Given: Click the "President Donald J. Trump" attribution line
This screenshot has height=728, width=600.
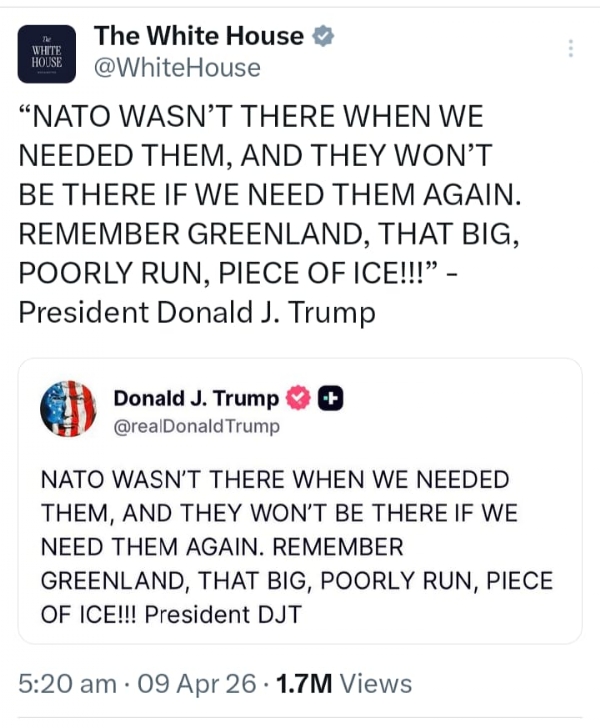Looking at the screenshot, I should pyautogui.click(x=197, y=313).
